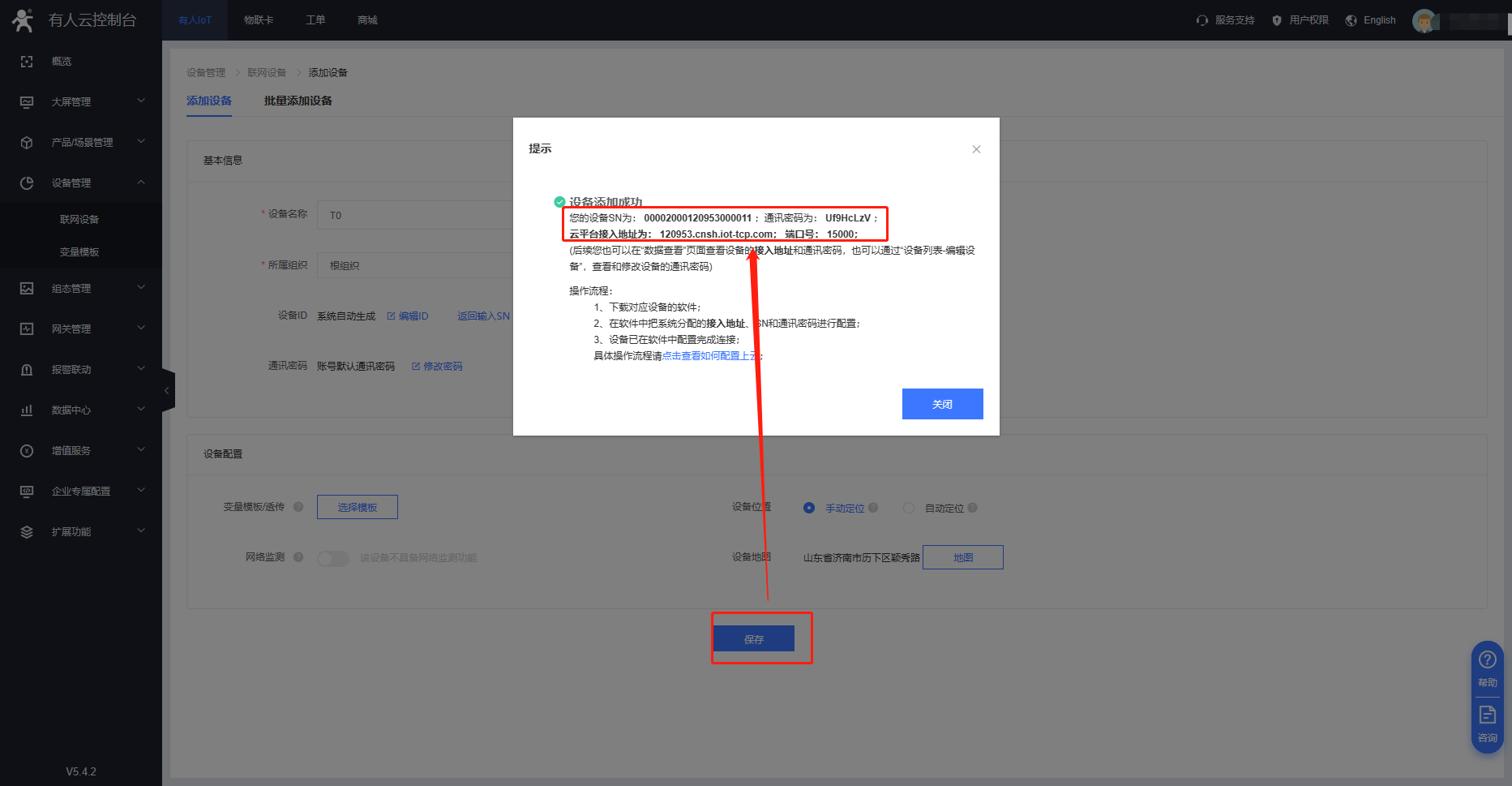Viewport: 1512px width, 786px height.
Task: Expand the 大屏管理 sidebar menu
Action: tap(81, 101)
